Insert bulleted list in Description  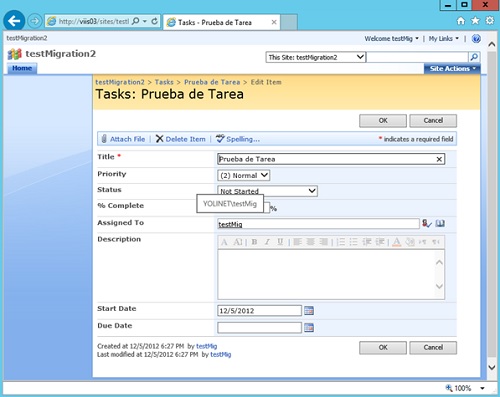point(353,242)
